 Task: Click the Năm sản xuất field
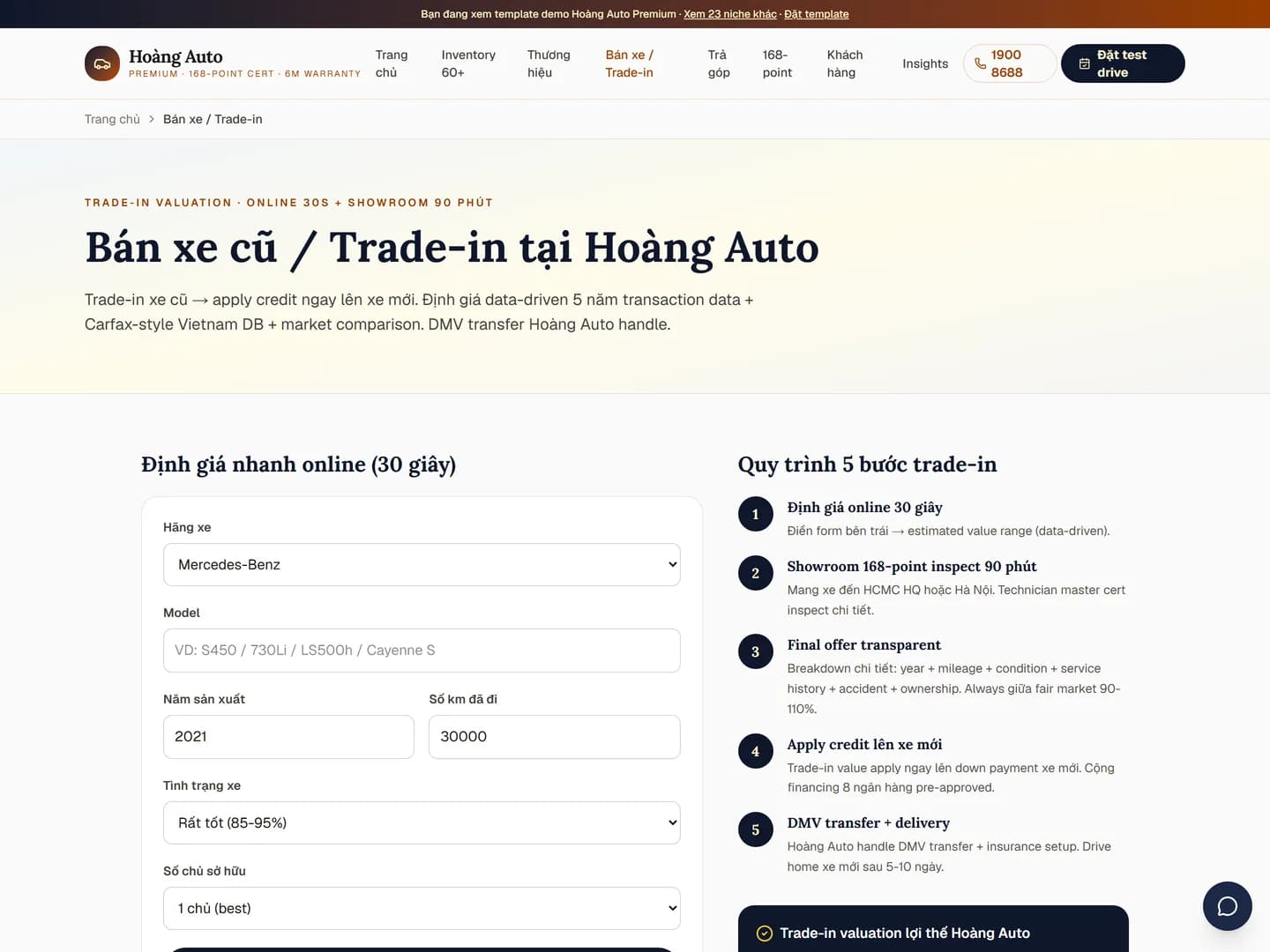pos(288,737)
